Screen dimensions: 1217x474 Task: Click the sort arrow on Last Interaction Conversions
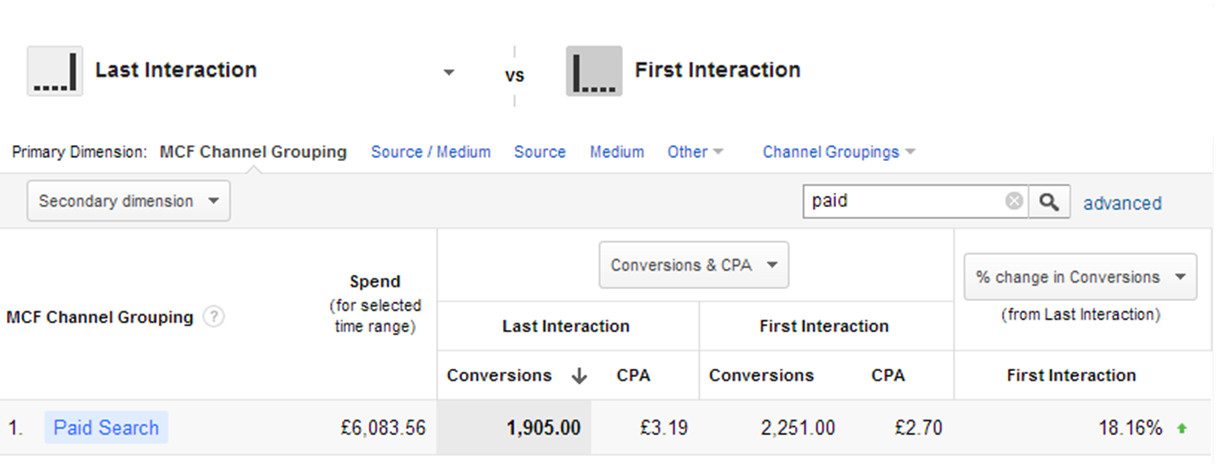pyautogui.click(x=579, y=376)
